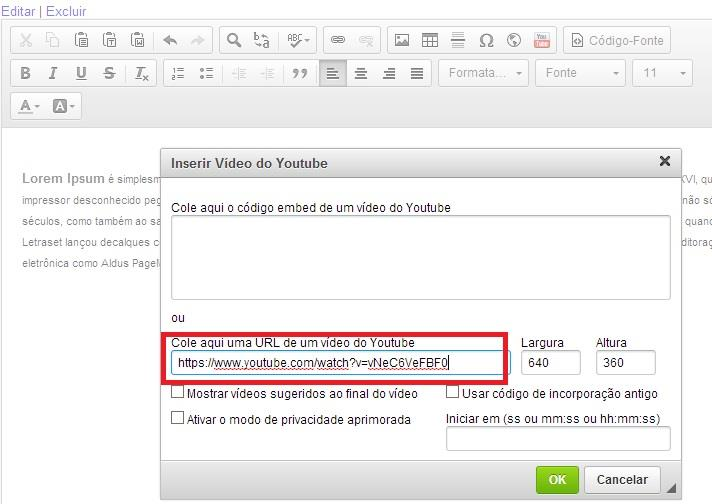The image size is (712, 504).
Task: Check Ativar o modo de privacidade aprimorada
Action: click(178, 418)
